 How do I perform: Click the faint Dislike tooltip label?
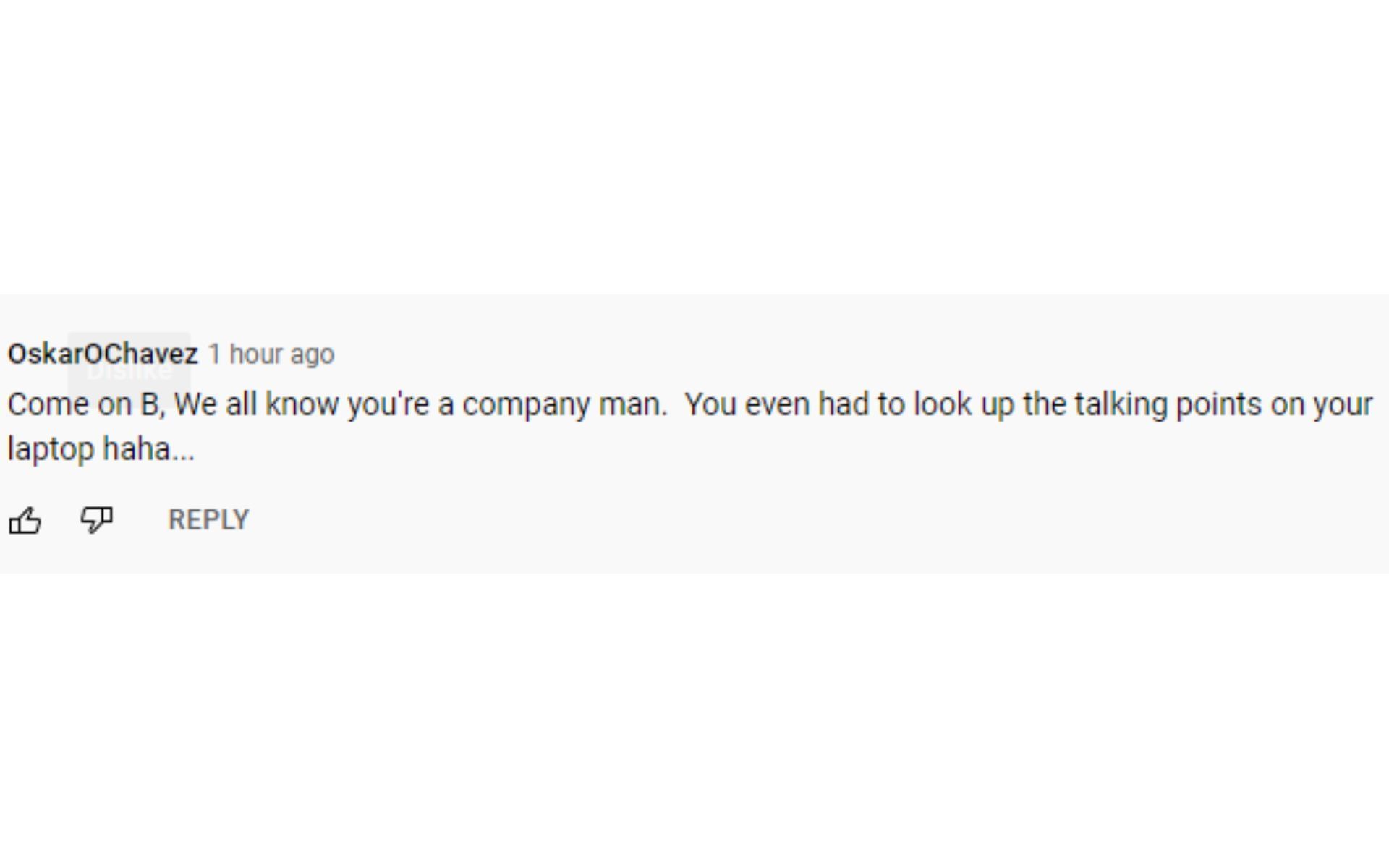pyautogui.click(x=129, y=371)
